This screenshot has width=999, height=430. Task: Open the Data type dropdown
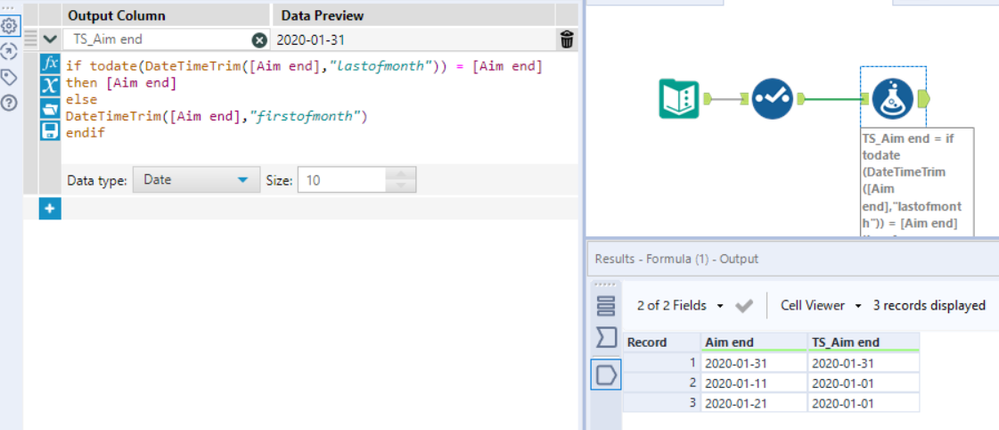click(196, 180)
